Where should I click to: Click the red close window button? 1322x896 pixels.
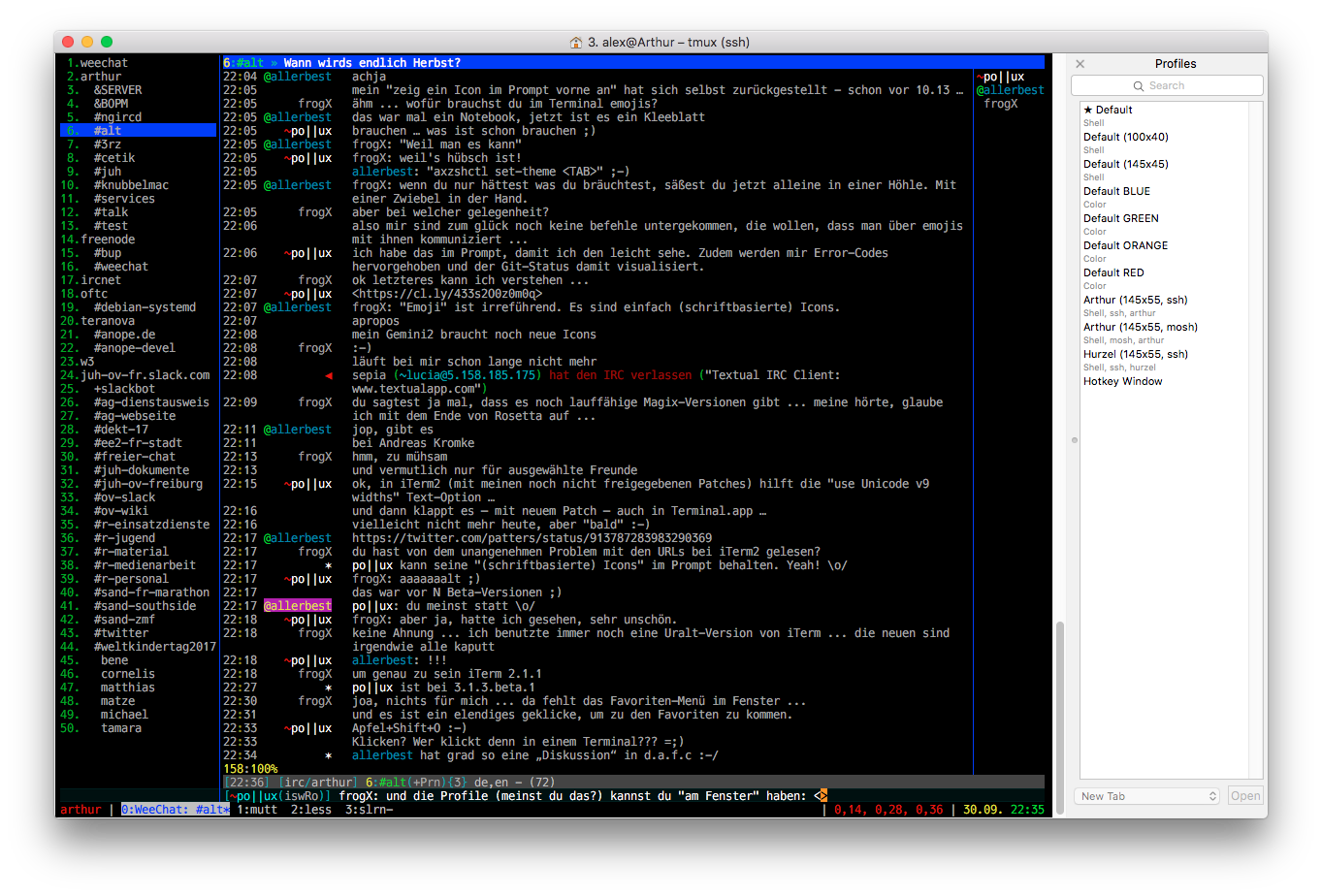click(x=68, y=42)
